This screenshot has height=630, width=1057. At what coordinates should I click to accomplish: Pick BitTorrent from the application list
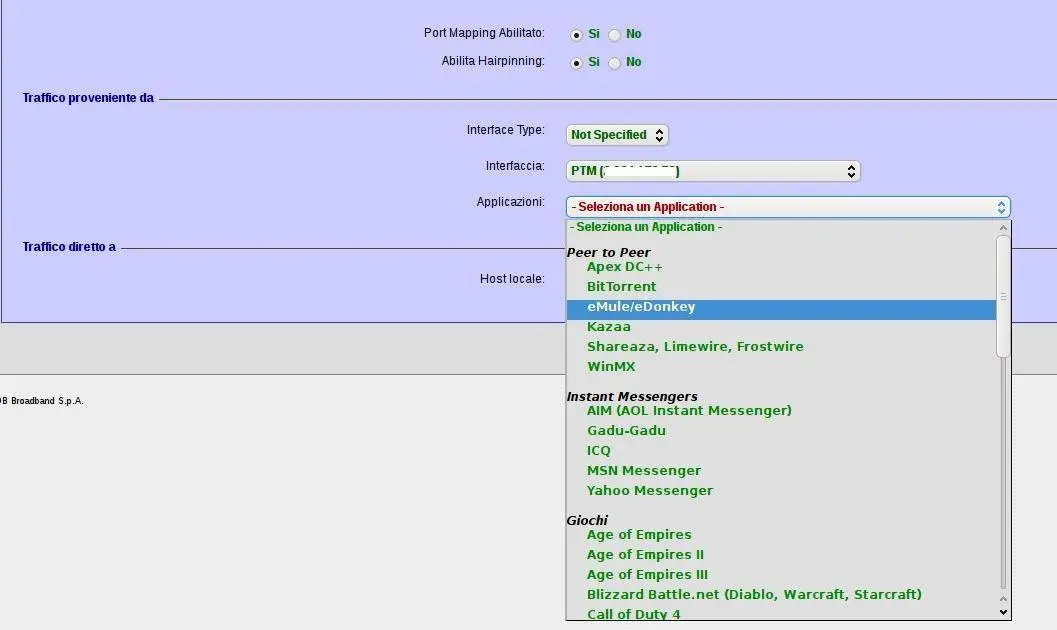781,287
